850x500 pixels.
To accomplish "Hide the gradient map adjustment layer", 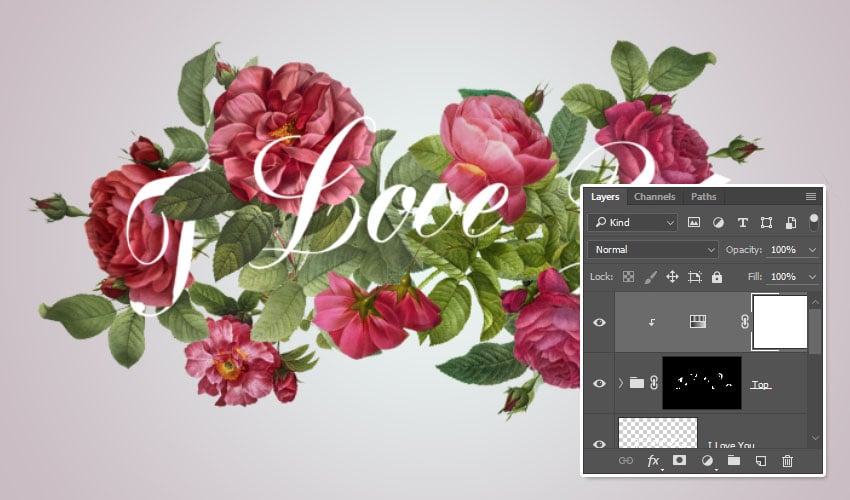I will pyautogui.click(x=599, y=322).
